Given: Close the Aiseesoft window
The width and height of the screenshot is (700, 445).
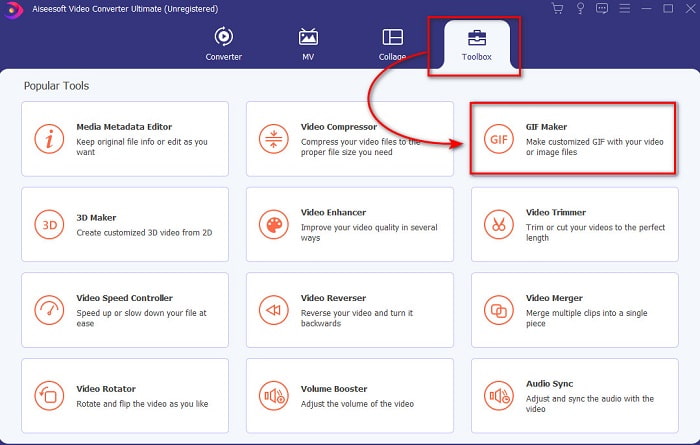Looking at the screenshot, I should [x=690, y=8].
